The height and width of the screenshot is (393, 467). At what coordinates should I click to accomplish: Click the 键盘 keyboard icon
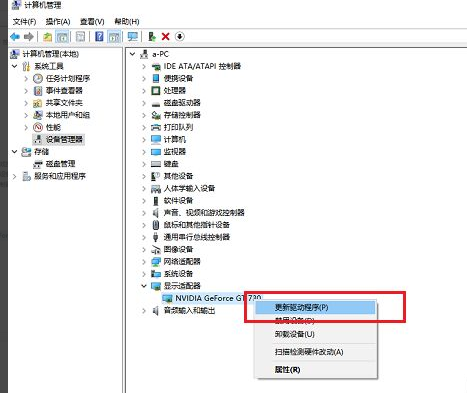(156, 164)
